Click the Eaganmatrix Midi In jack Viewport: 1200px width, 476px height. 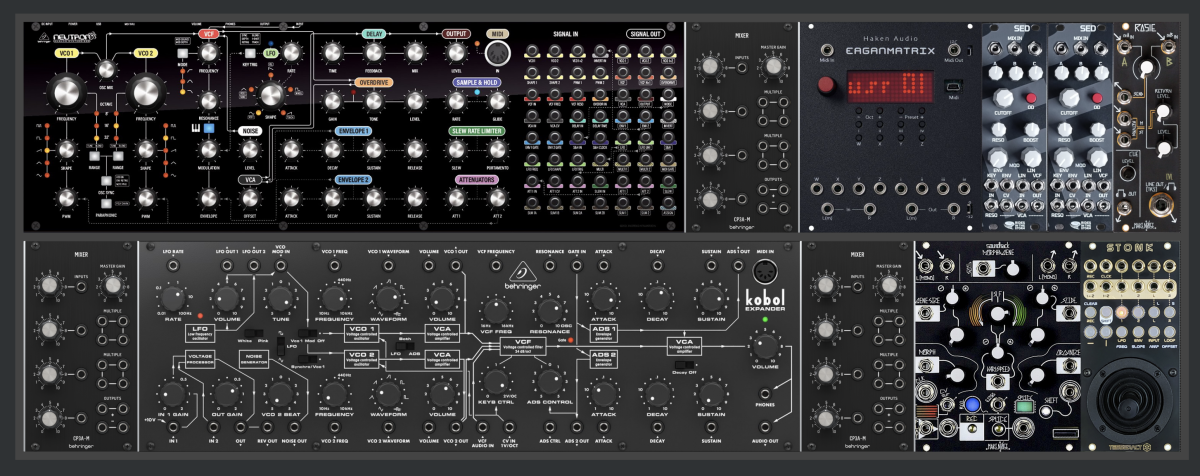pyautogui.click(x=828, y=50)
